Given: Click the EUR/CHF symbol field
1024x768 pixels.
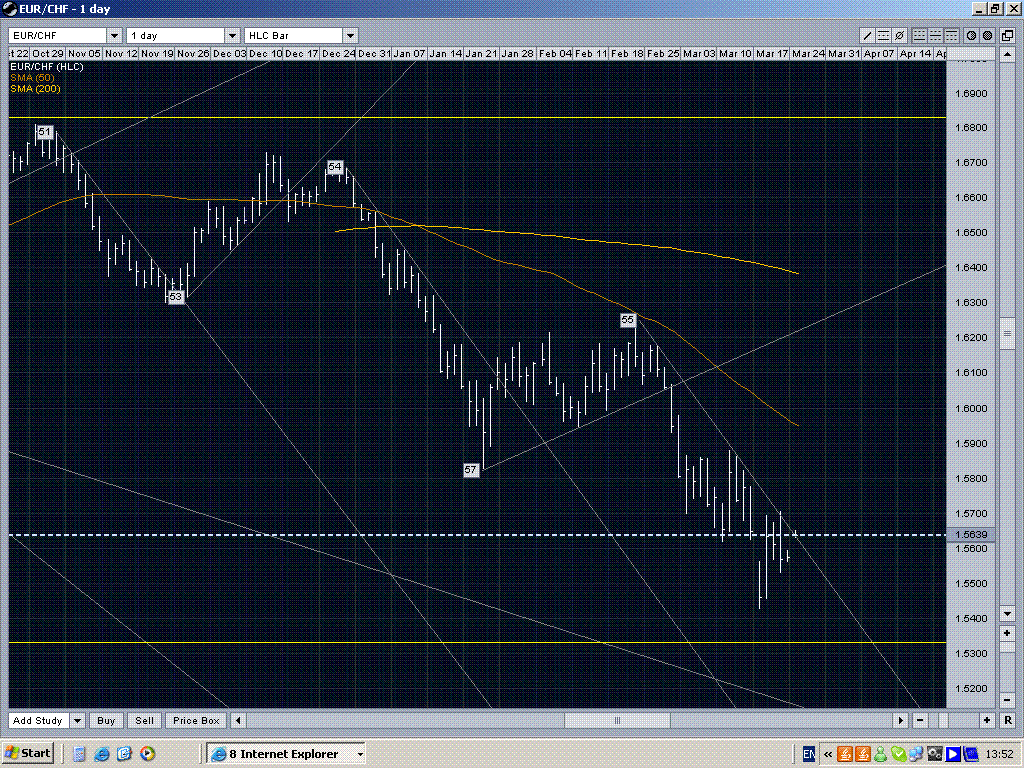Looking at the screenshot, I should pyautogui.click(x=58, y=35).
